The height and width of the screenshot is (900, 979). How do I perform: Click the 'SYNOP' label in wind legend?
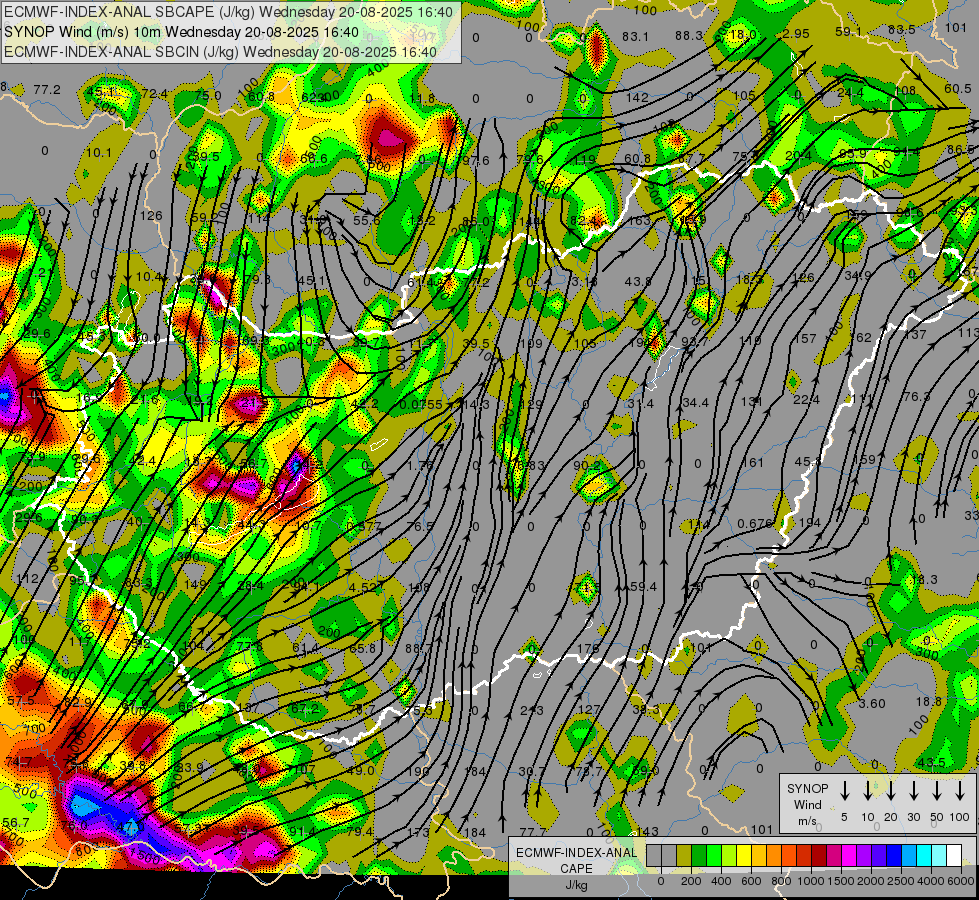click(x=807, y=788)
